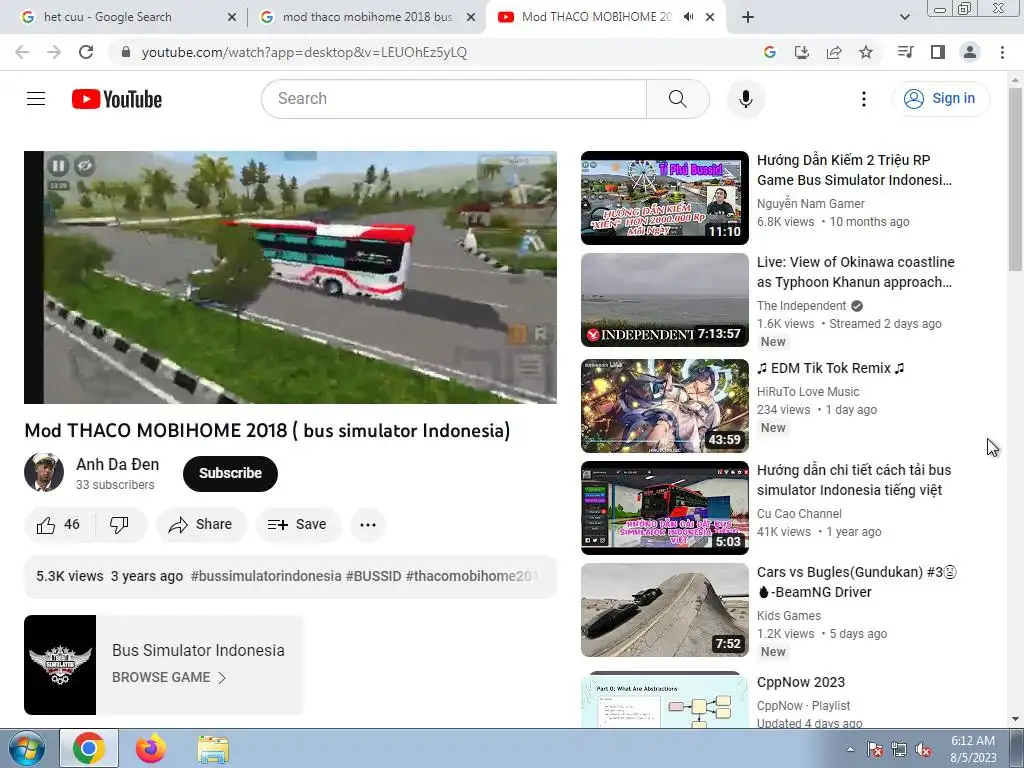
Task: Reload the current page
Action: pyautogui.click(x=86, y=52)
